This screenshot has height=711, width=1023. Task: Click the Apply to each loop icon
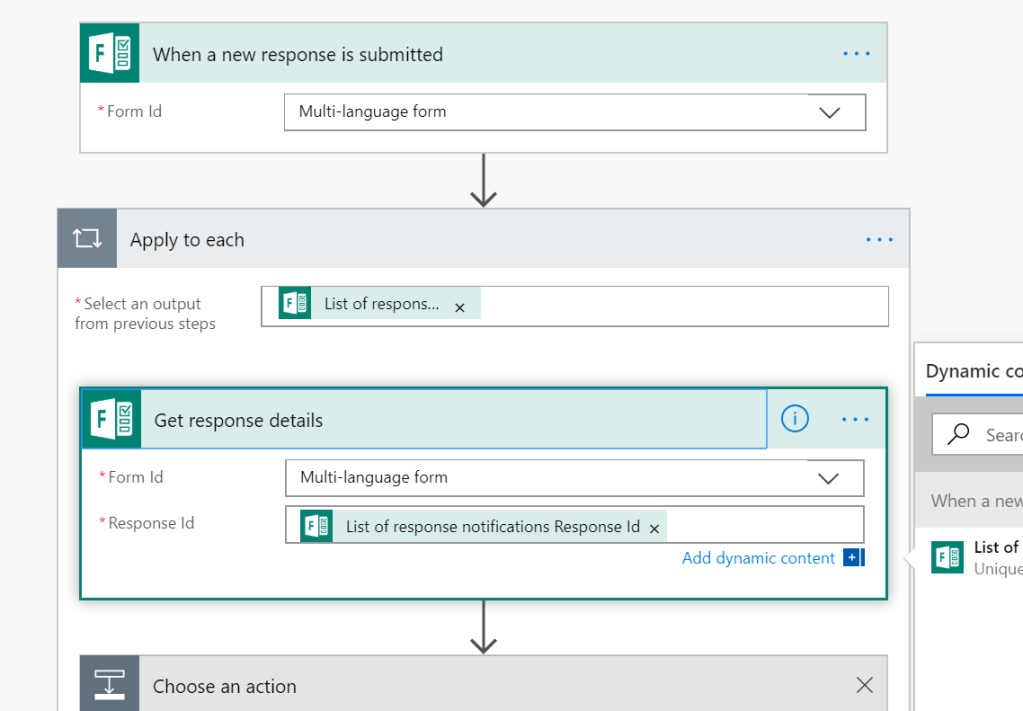pyautogui.click(x=87, y=239)
